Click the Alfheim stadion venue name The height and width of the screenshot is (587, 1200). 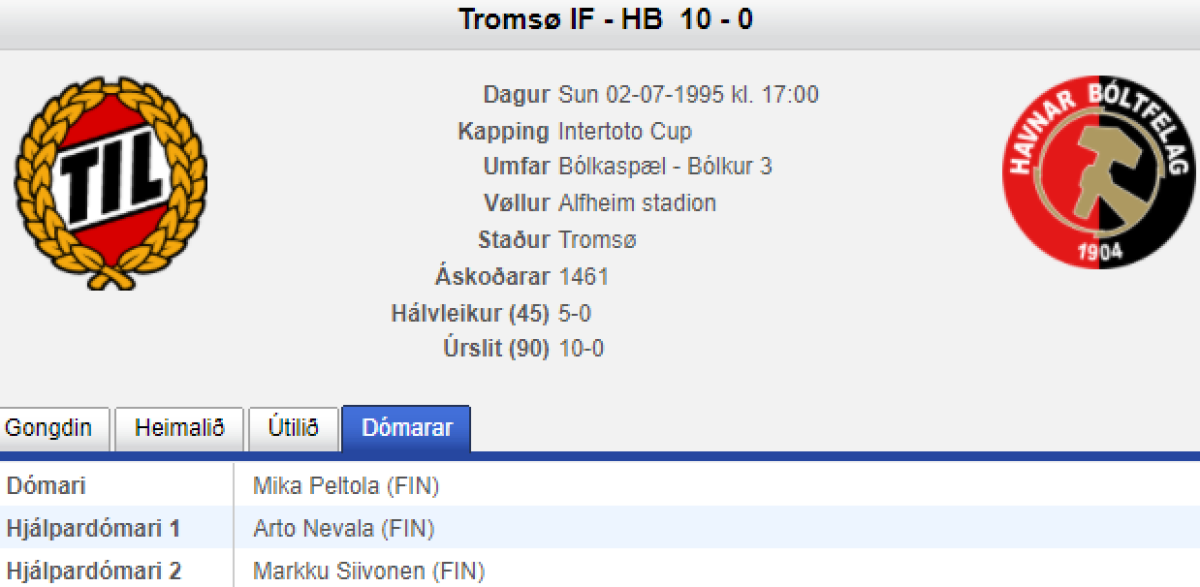pyautogui.click(x=637, y=203)
